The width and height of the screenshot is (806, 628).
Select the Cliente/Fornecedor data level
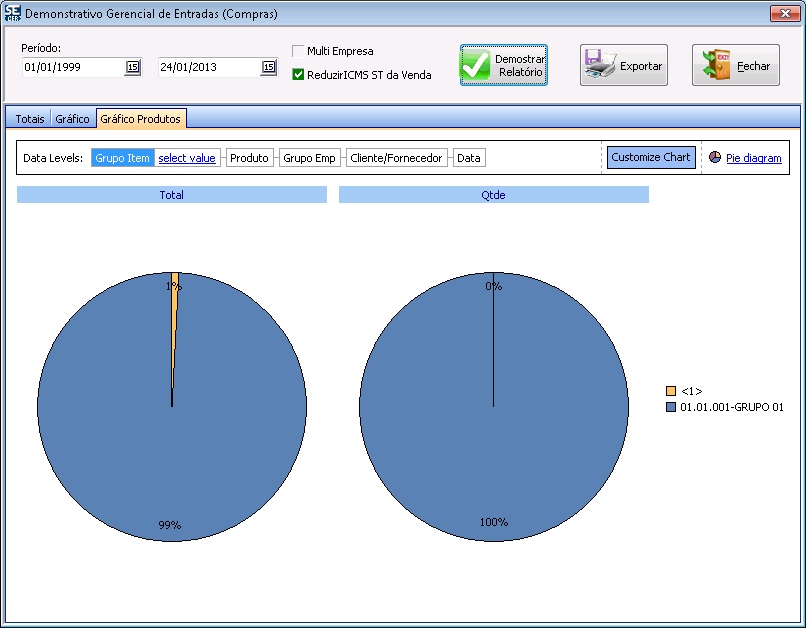point(396,158)
